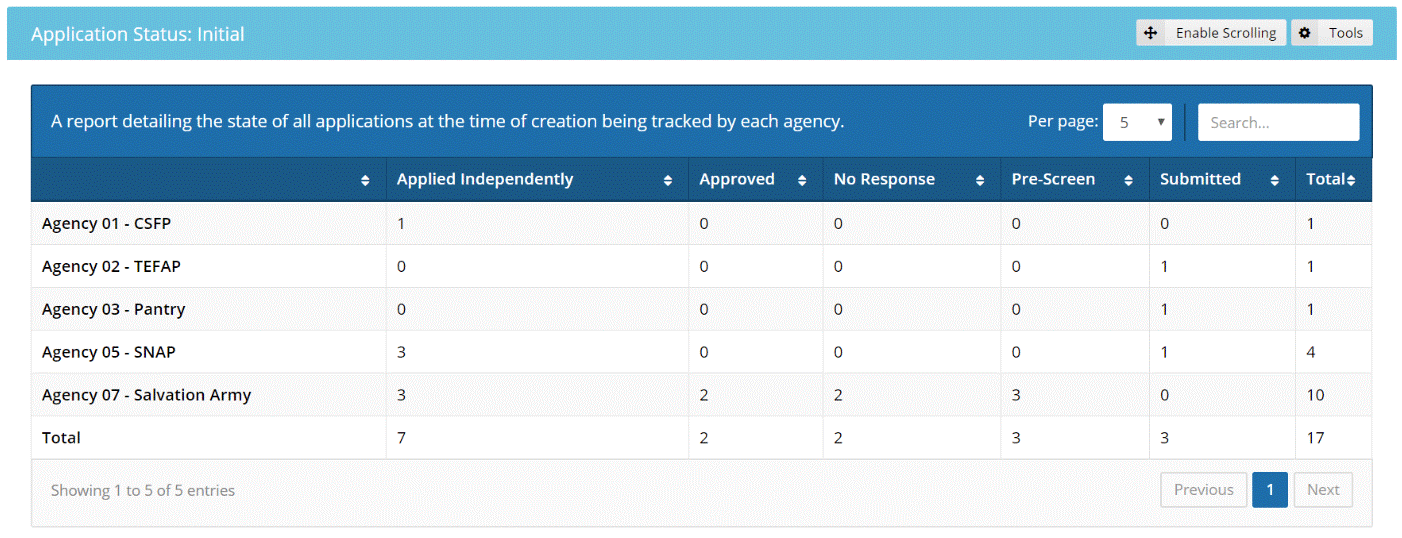Screen dimensions: 1402x538
Task: Click the move arrows icon beside Enable Scrolling
Action: (x=1151, y=33)
